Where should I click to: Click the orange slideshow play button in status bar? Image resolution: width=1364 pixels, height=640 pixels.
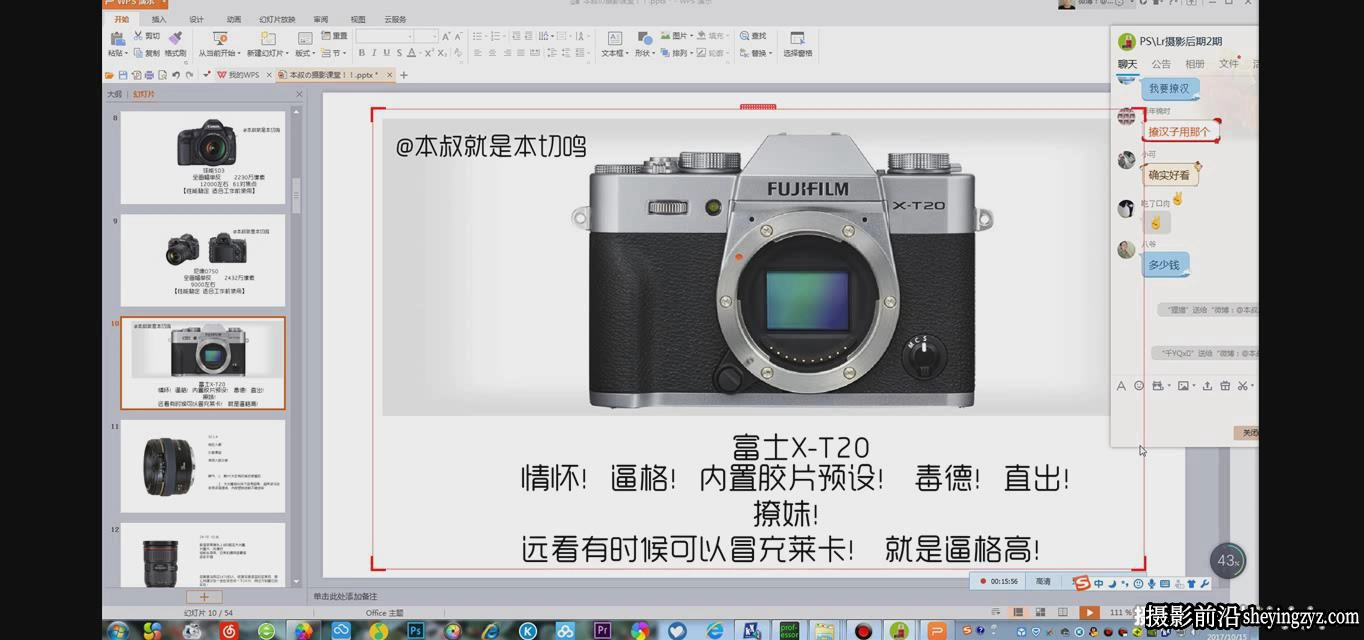1089,612
